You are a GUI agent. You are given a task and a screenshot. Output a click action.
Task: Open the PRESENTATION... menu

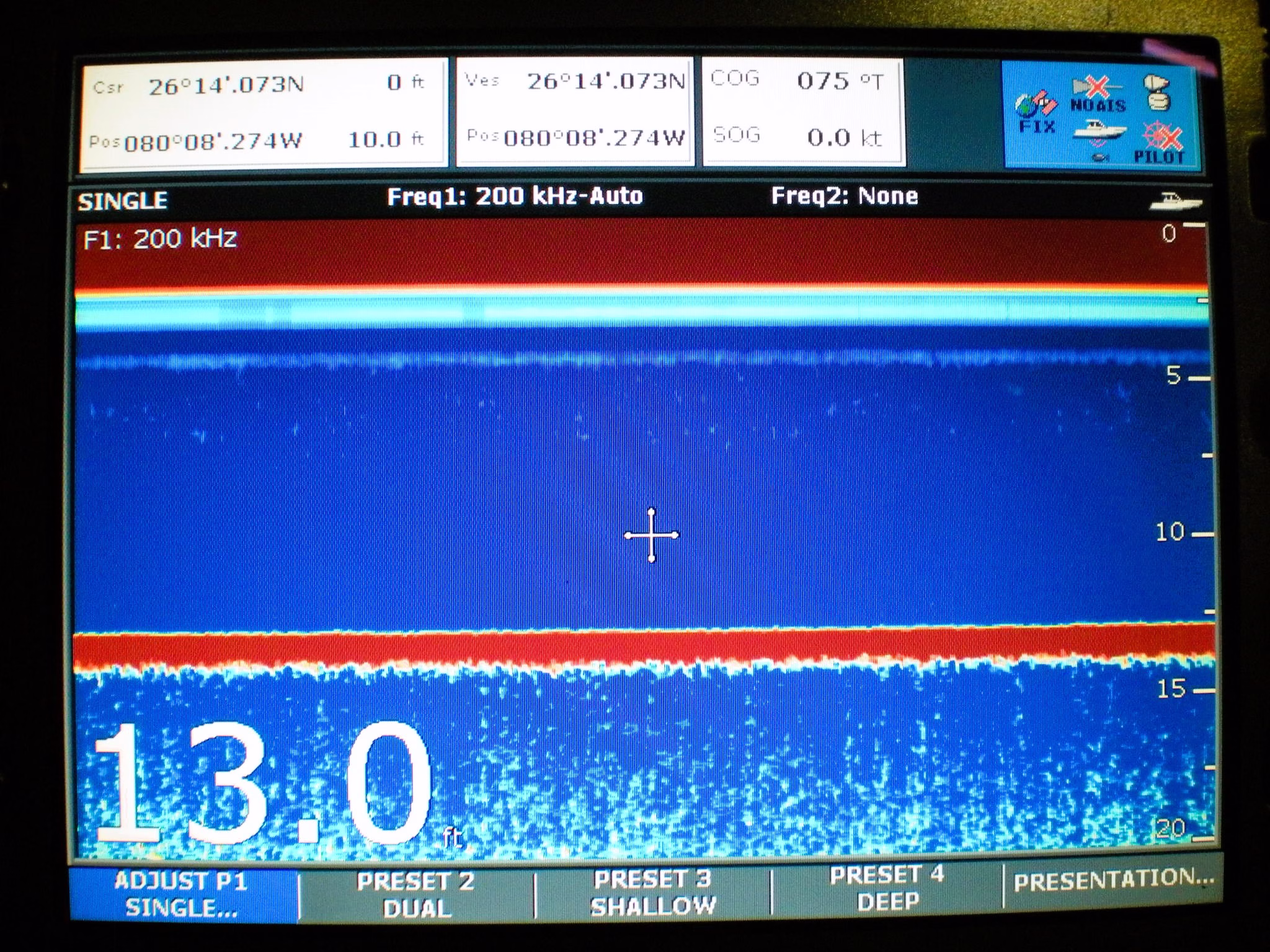[x=1112, y=880]
